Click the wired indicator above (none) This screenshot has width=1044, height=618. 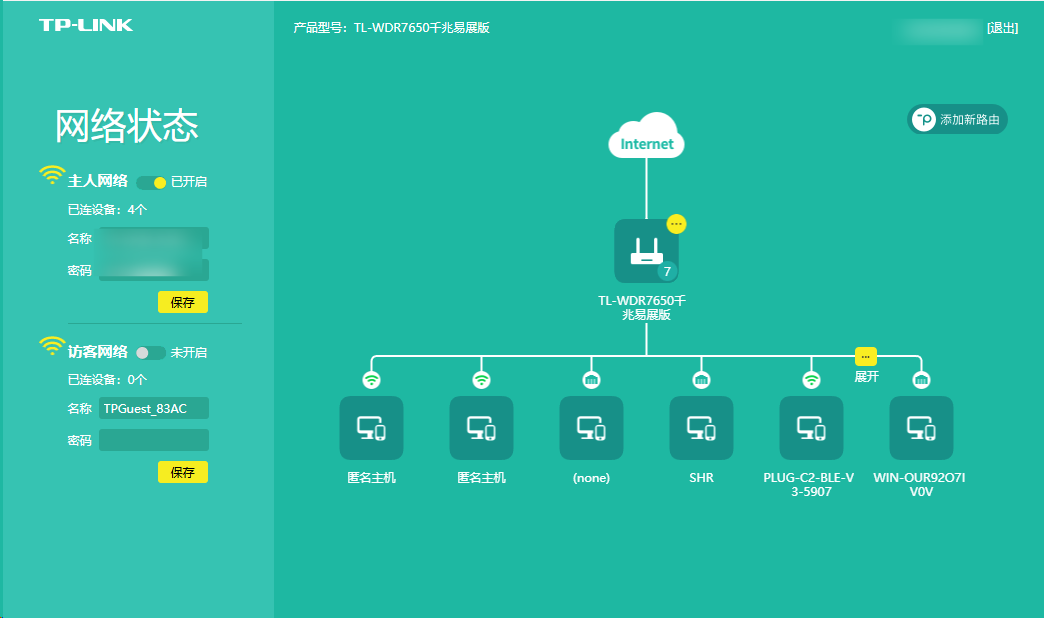[591, 380]
